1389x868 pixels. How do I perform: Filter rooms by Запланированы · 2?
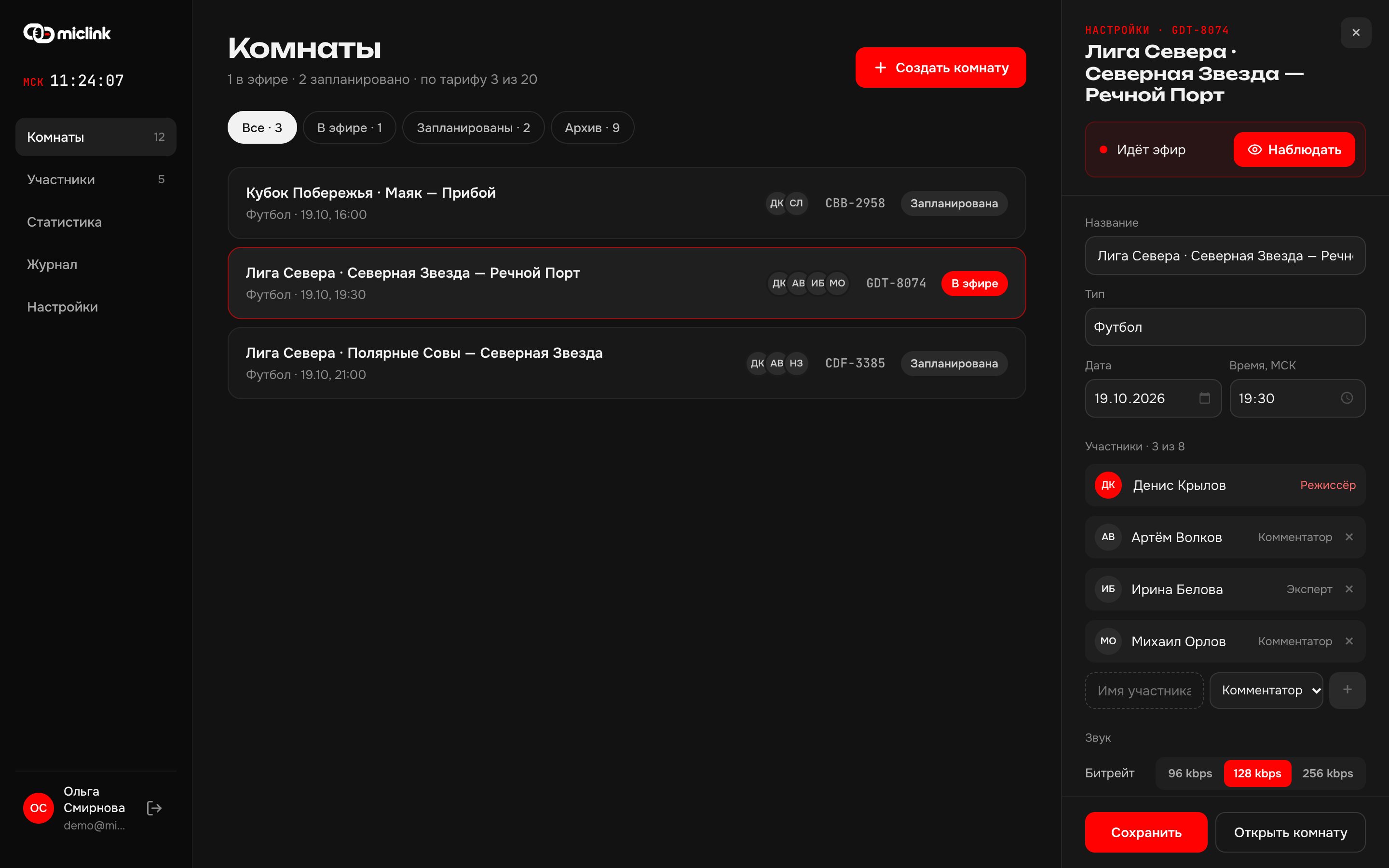point(473,127)
